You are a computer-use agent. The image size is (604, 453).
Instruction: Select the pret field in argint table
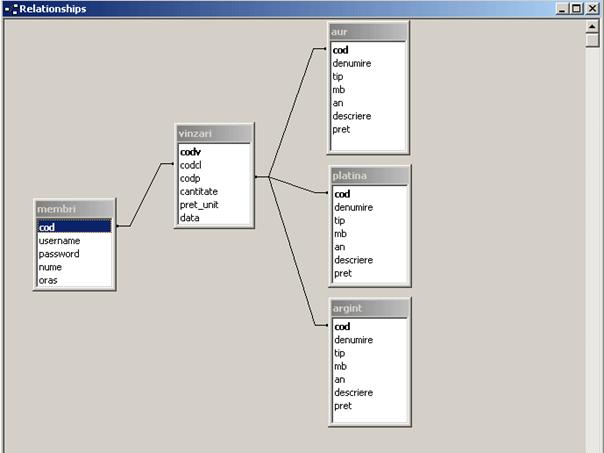[343, 406]
